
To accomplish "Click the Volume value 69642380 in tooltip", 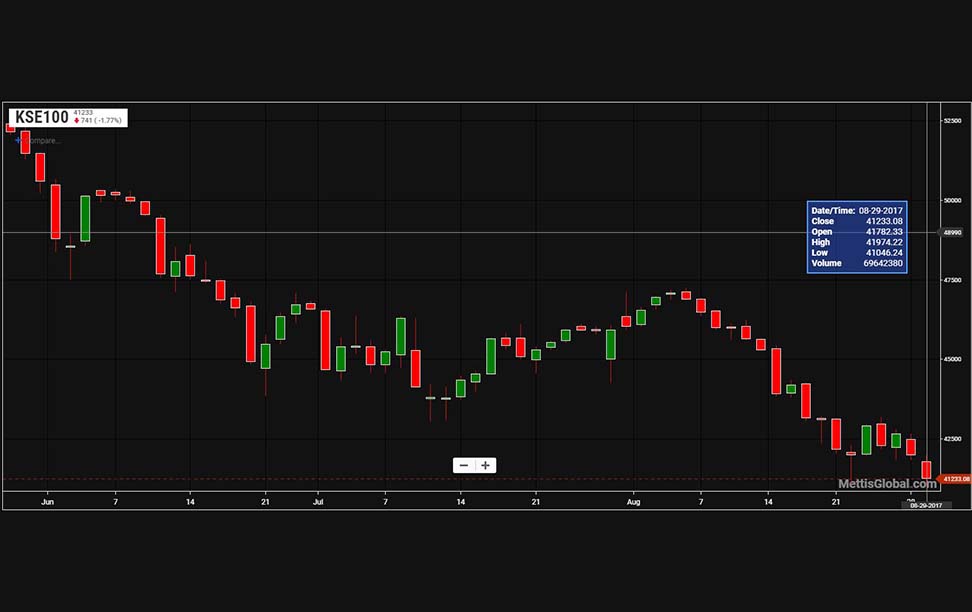I will point(883,263).
